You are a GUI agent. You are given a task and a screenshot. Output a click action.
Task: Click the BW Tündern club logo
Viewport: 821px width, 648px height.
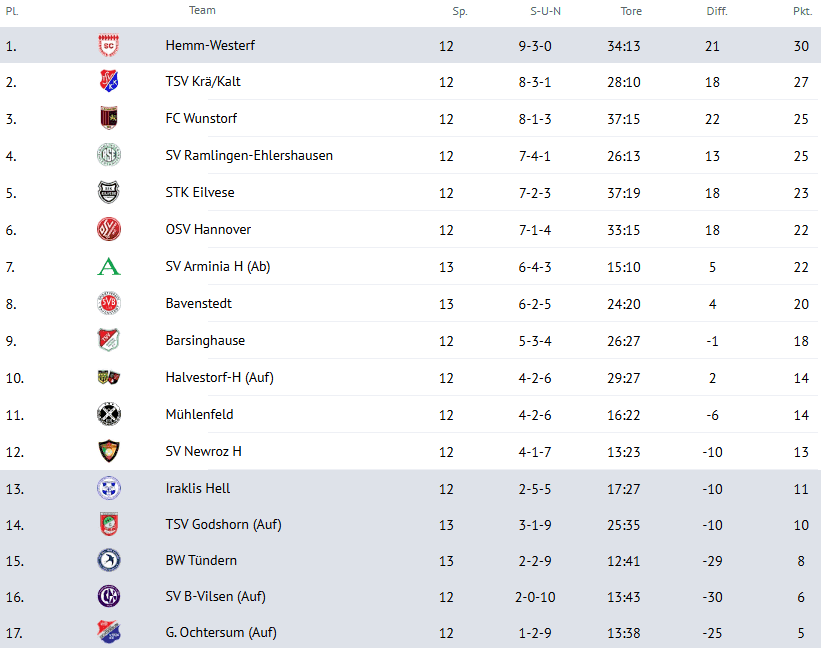[108, 560]
